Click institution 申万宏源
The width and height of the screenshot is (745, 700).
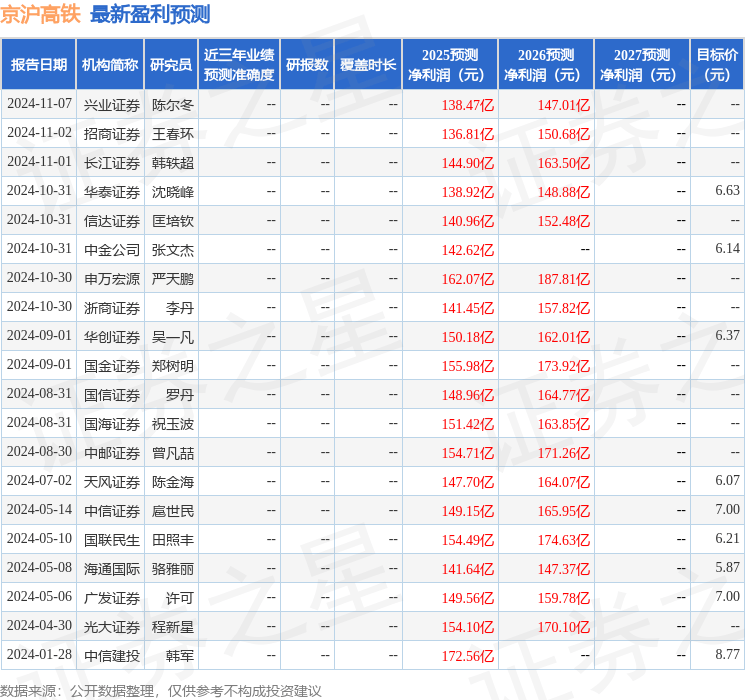112,278
